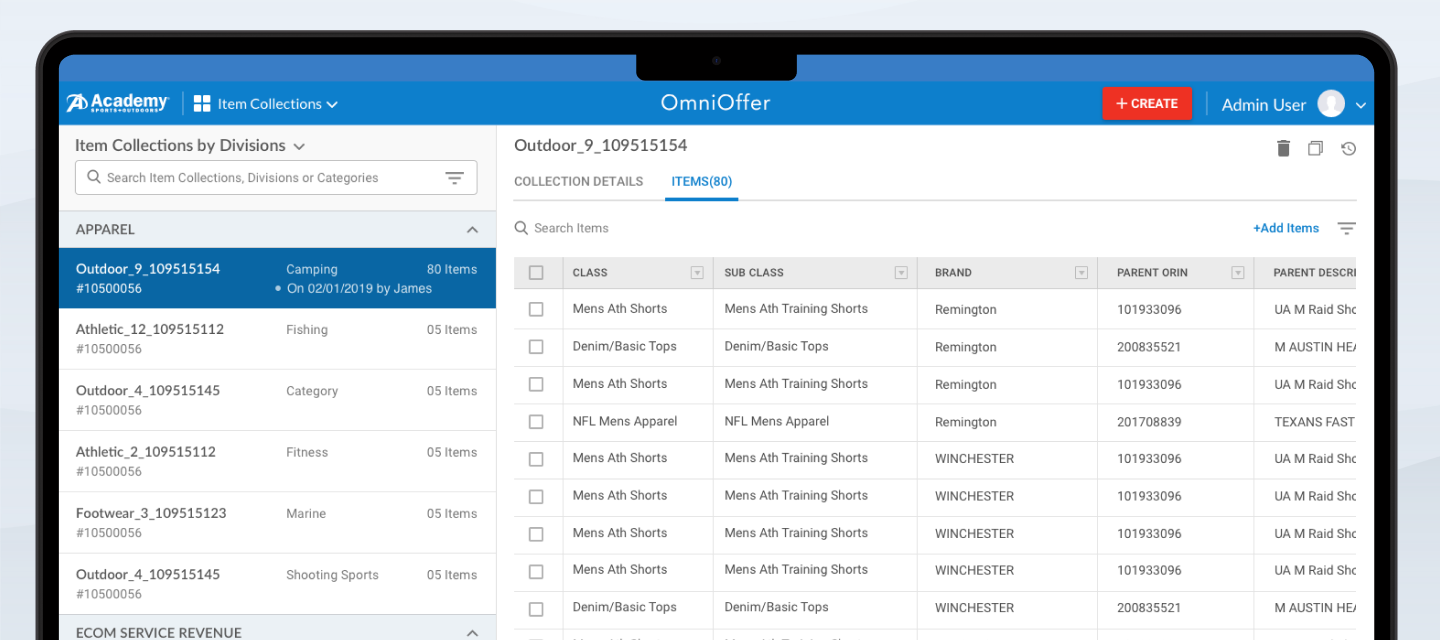Click the Item Collections grid icon
Image resolution: width=1440 pixels, height=640 pixels.
click(x=202, y=104)
